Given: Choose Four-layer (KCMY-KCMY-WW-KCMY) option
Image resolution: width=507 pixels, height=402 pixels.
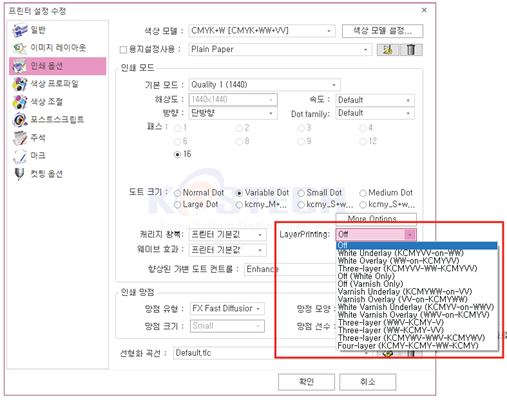Looking at the screenshot, I should [417, 346].
